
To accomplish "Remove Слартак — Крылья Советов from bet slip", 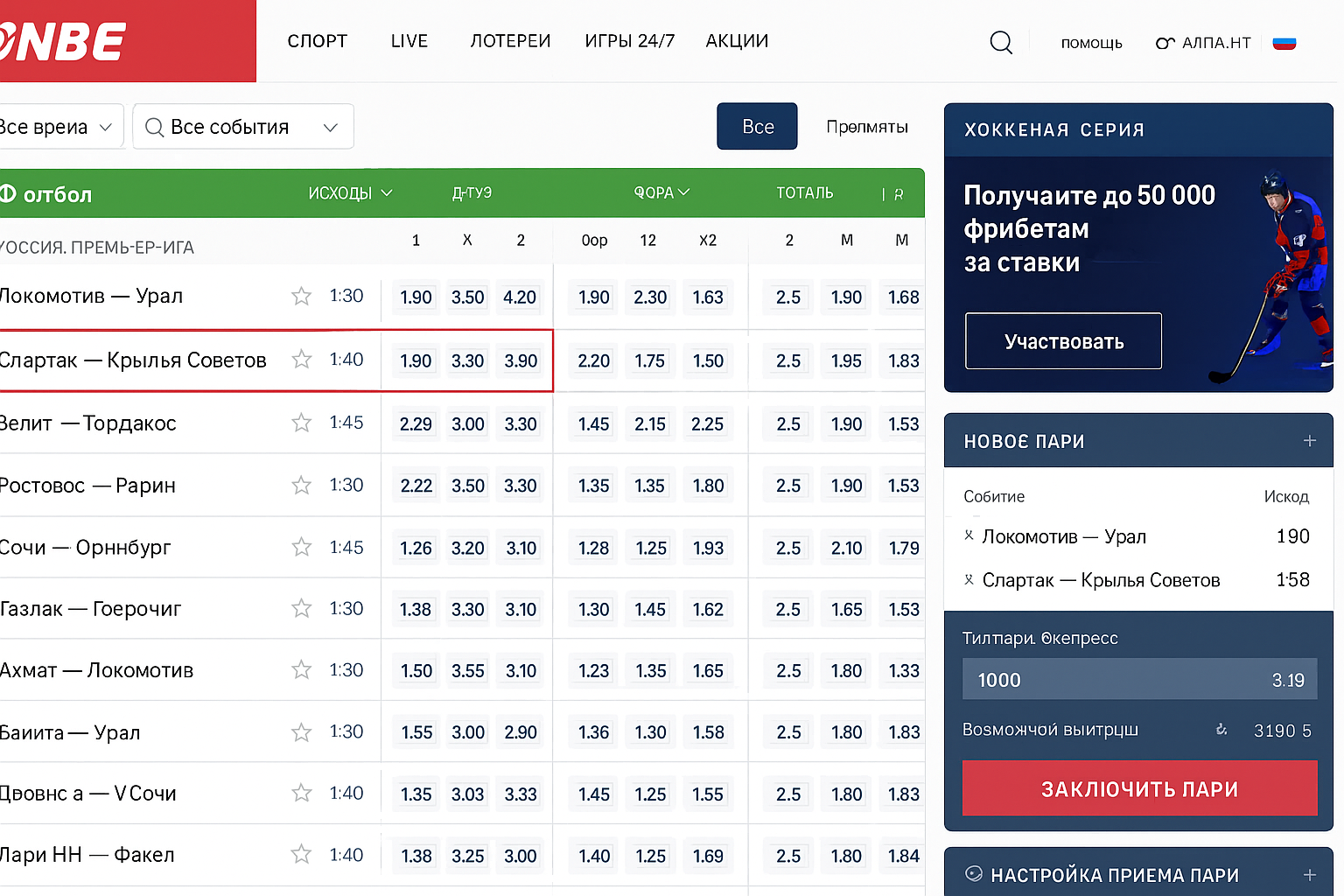I will [x=969, y=579].
